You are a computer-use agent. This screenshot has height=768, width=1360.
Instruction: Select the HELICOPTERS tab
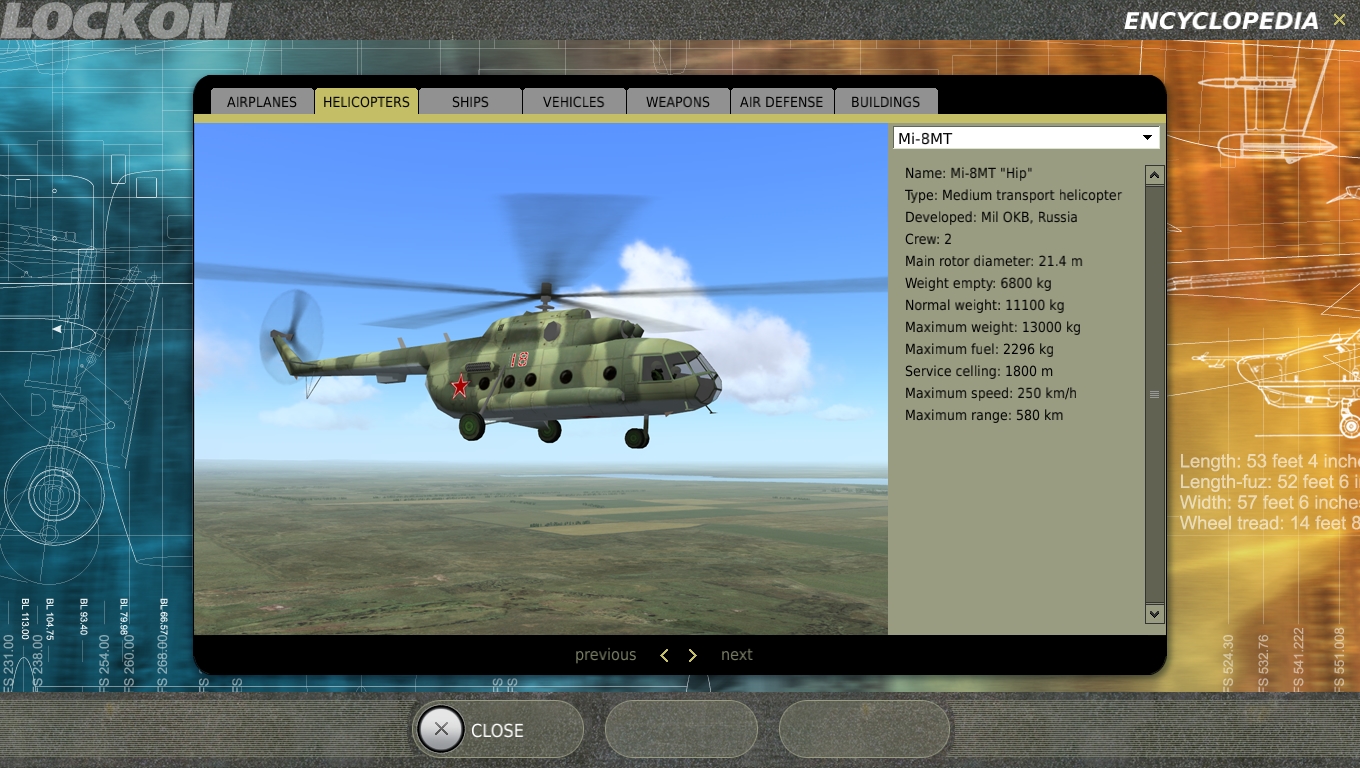366,102
